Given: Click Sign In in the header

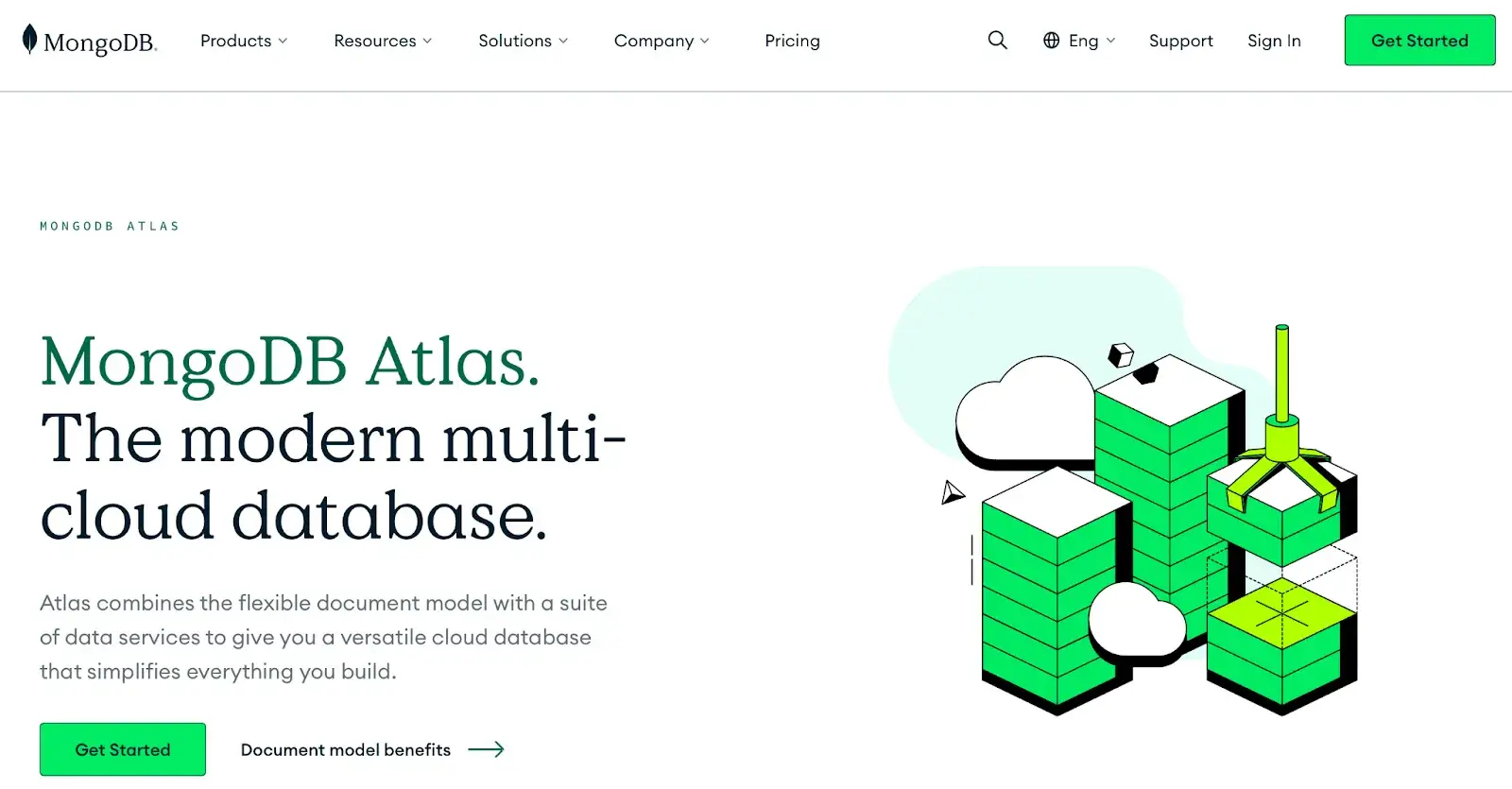Looking at the screenshot, I should point(1274,41).
